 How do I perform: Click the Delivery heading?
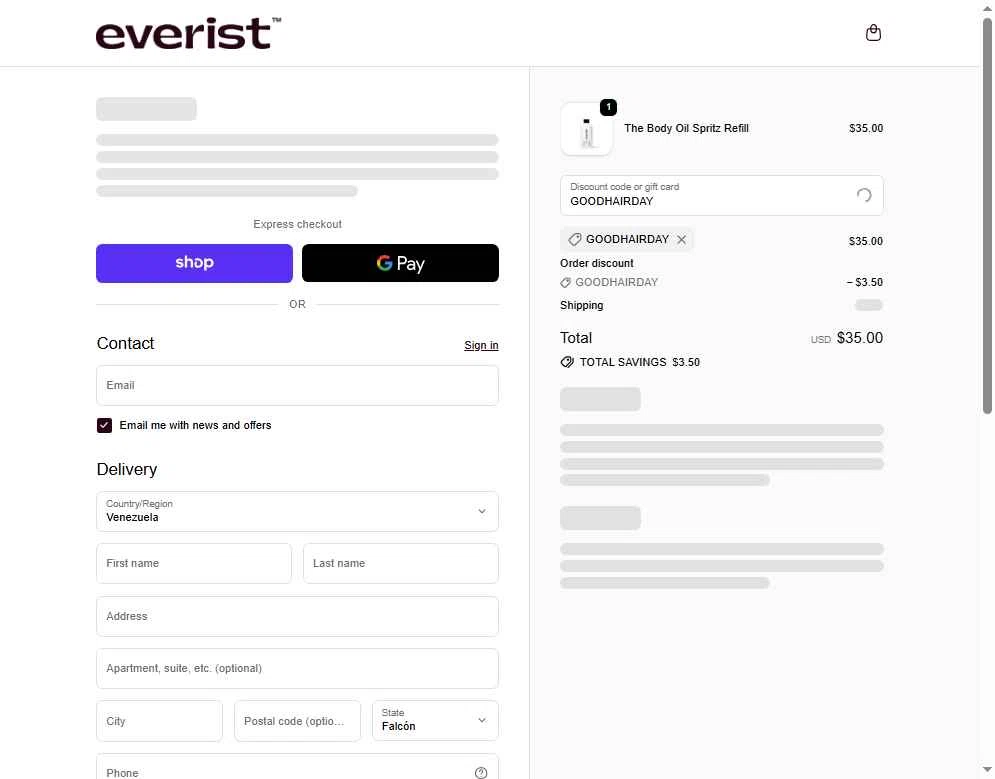[126, 469]
